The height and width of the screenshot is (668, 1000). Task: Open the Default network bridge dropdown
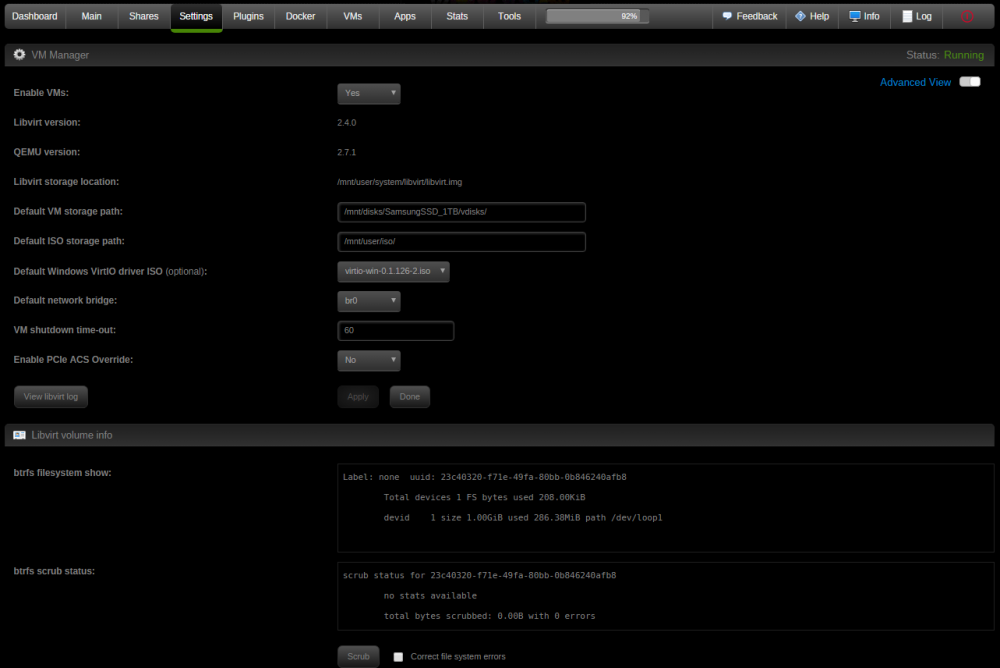(369, 301)
